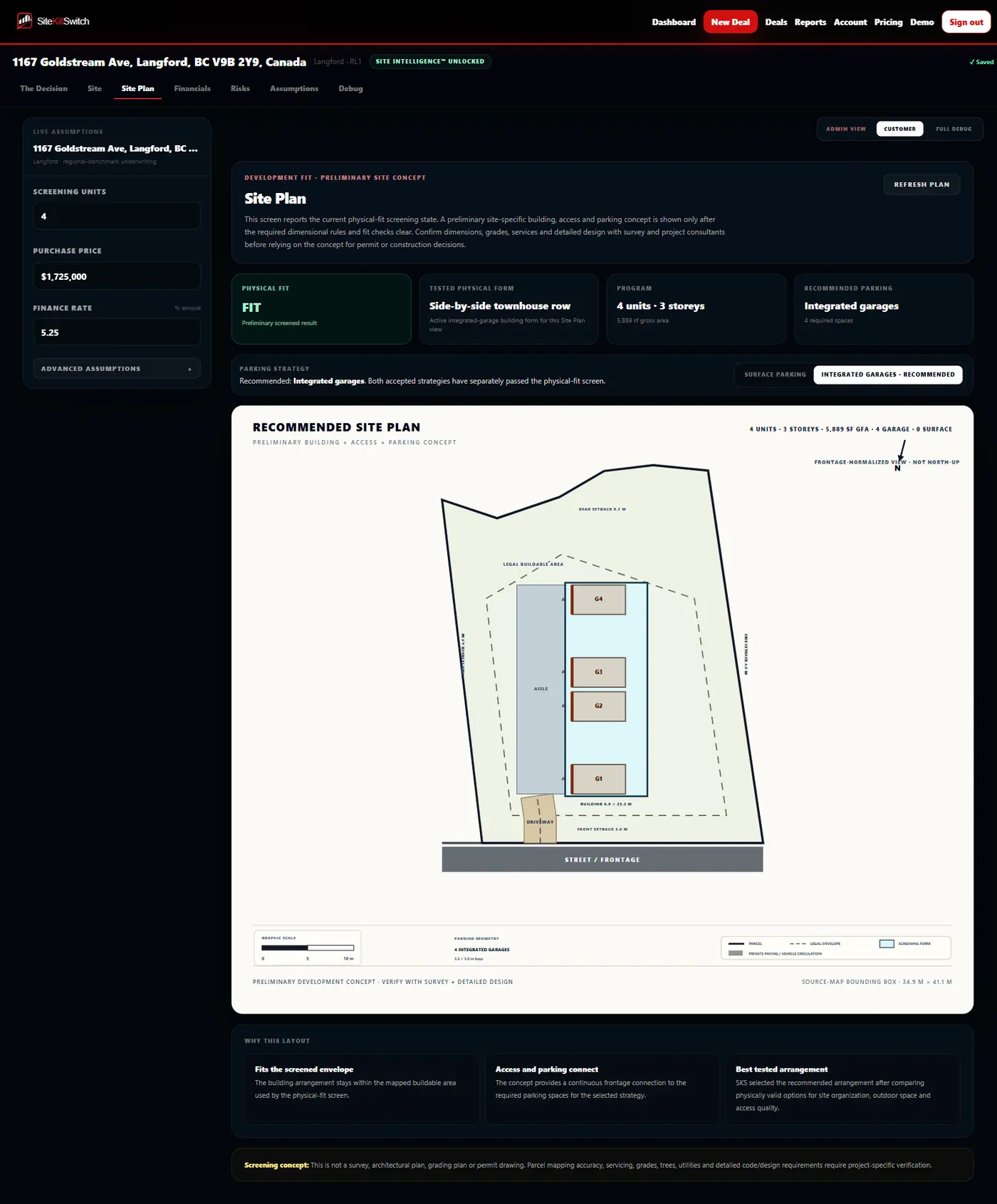Click the Purchase Price input field
997x1204 pixels.
tap(117, 276)
